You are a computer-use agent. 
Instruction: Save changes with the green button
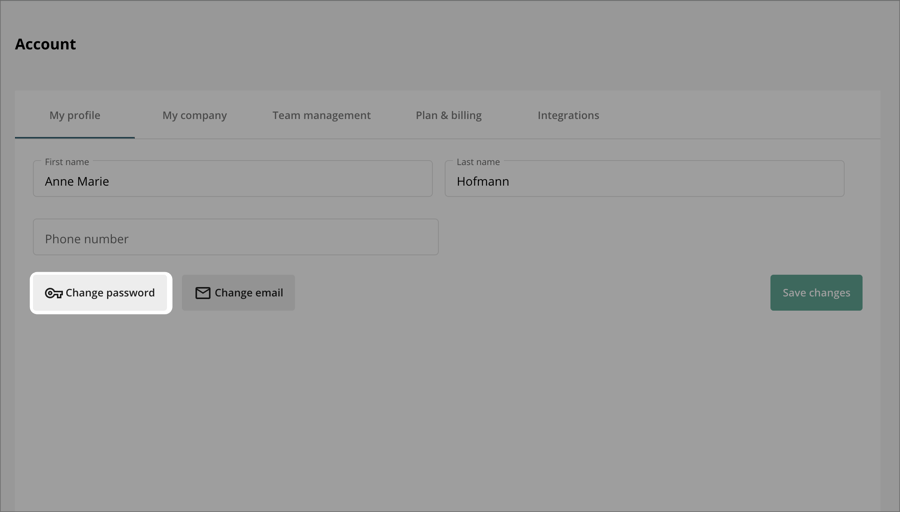(x=816, y=293)
